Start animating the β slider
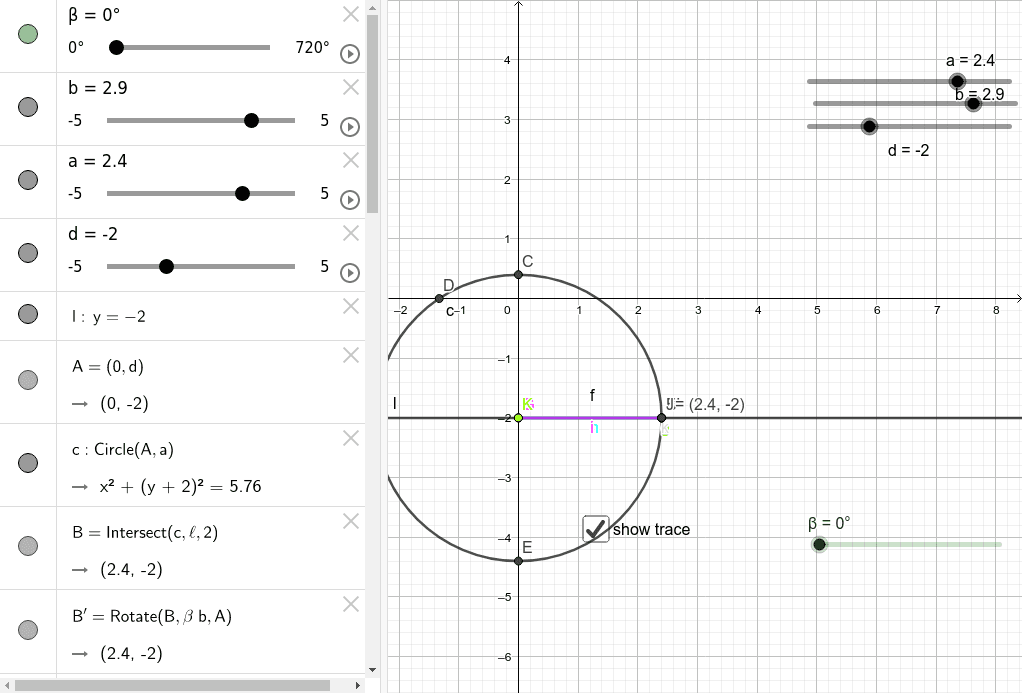 click(x=349, y=54)
